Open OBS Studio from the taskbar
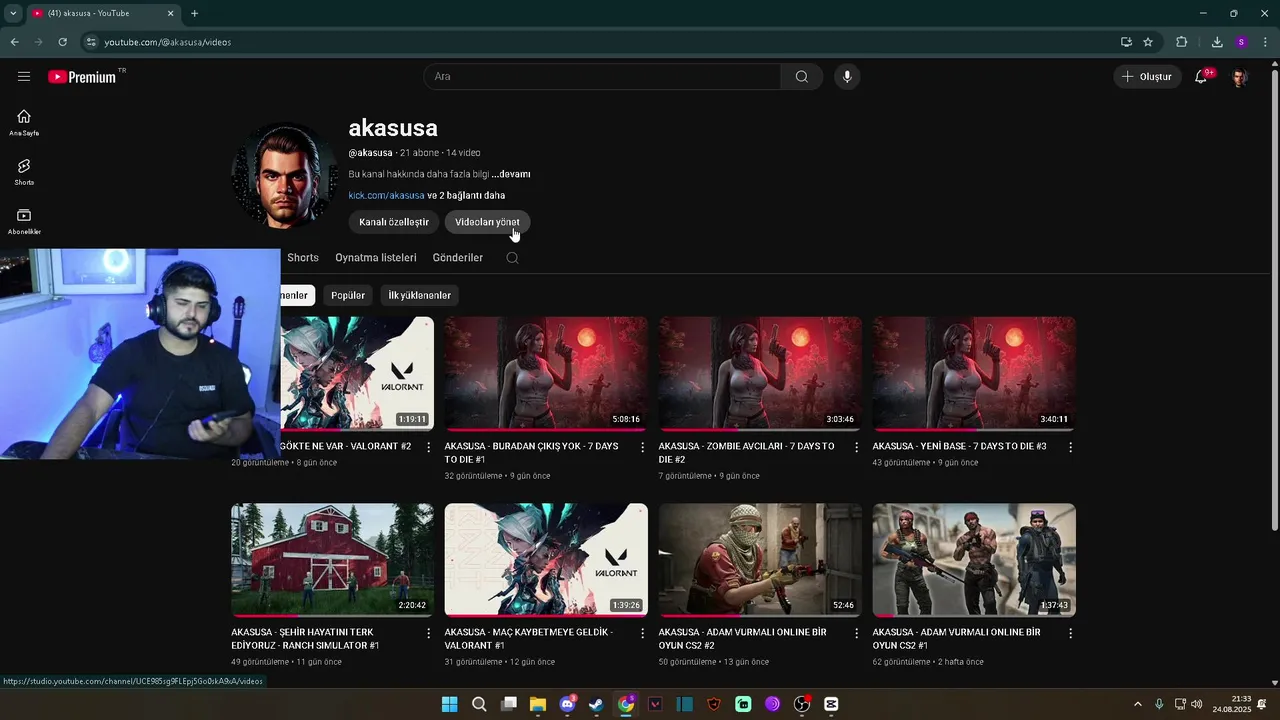 [801, 704]
